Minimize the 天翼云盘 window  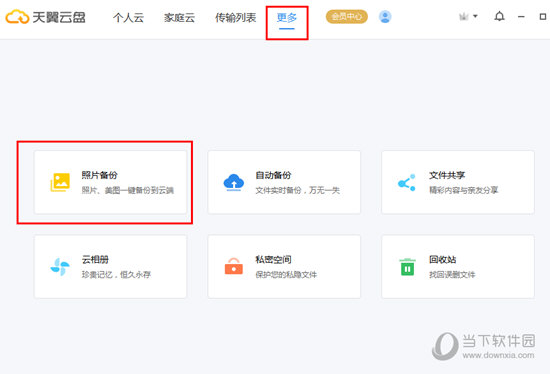tap(521, 16)
